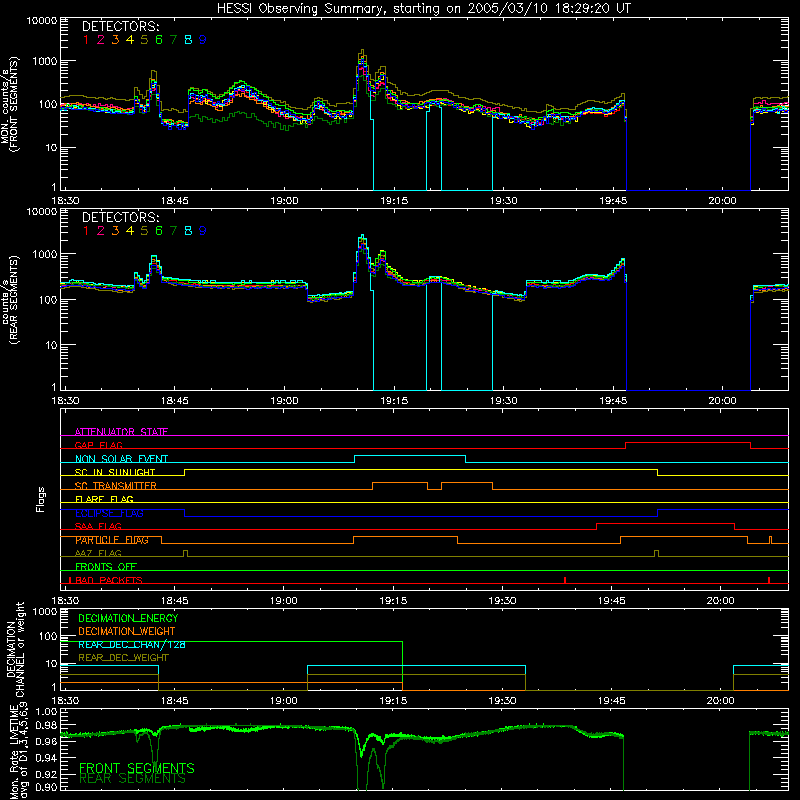
Task: Click '19:00' tick under the Flags panel
Action: pos(284,601)
